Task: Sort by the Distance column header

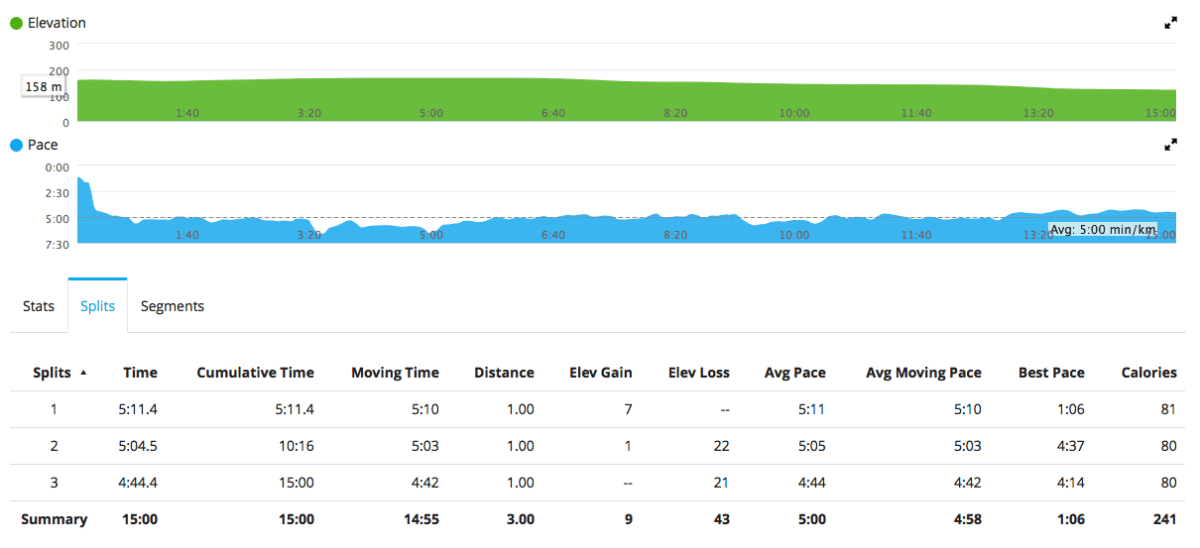Action: point(503,372)
